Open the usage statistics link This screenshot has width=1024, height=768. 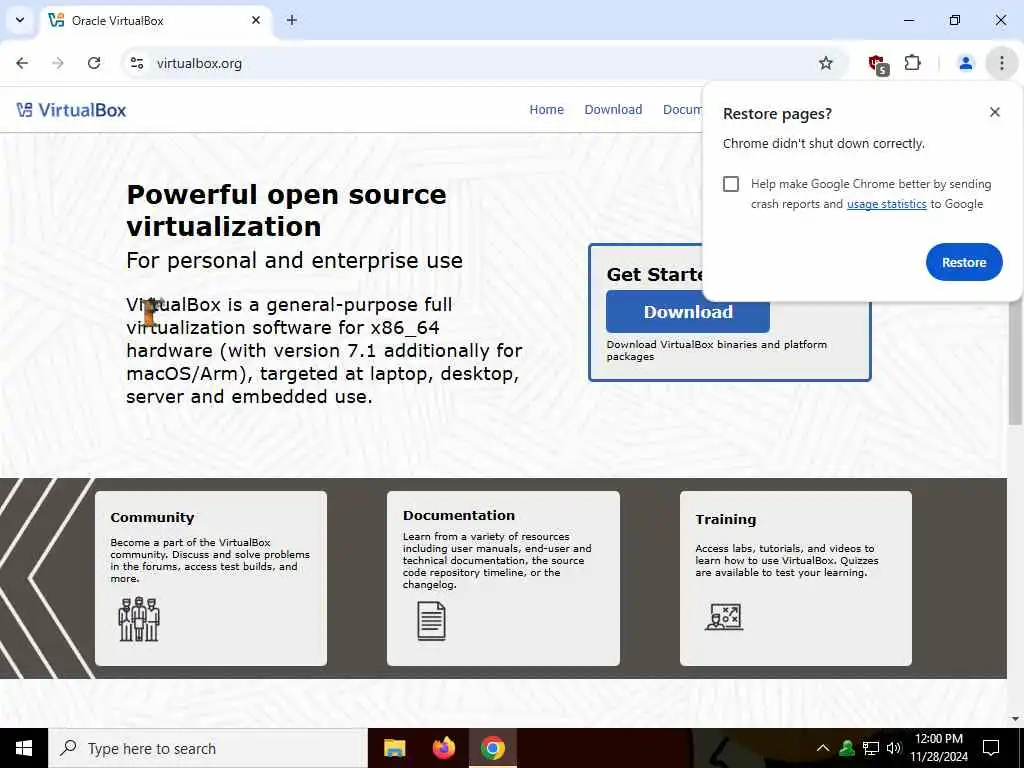887,204
